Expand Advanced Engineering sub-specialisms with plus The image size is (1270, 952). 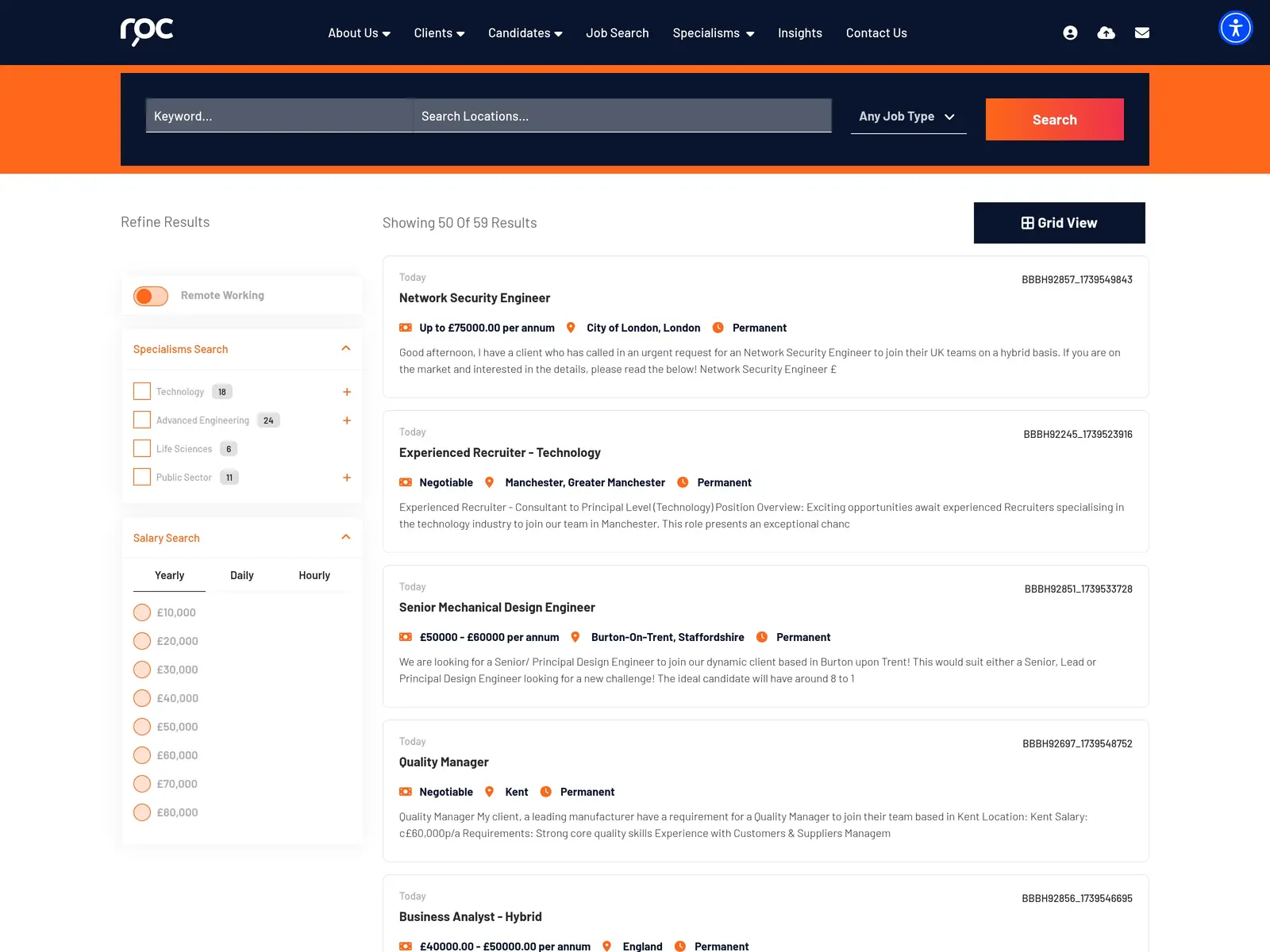[347, 420]
